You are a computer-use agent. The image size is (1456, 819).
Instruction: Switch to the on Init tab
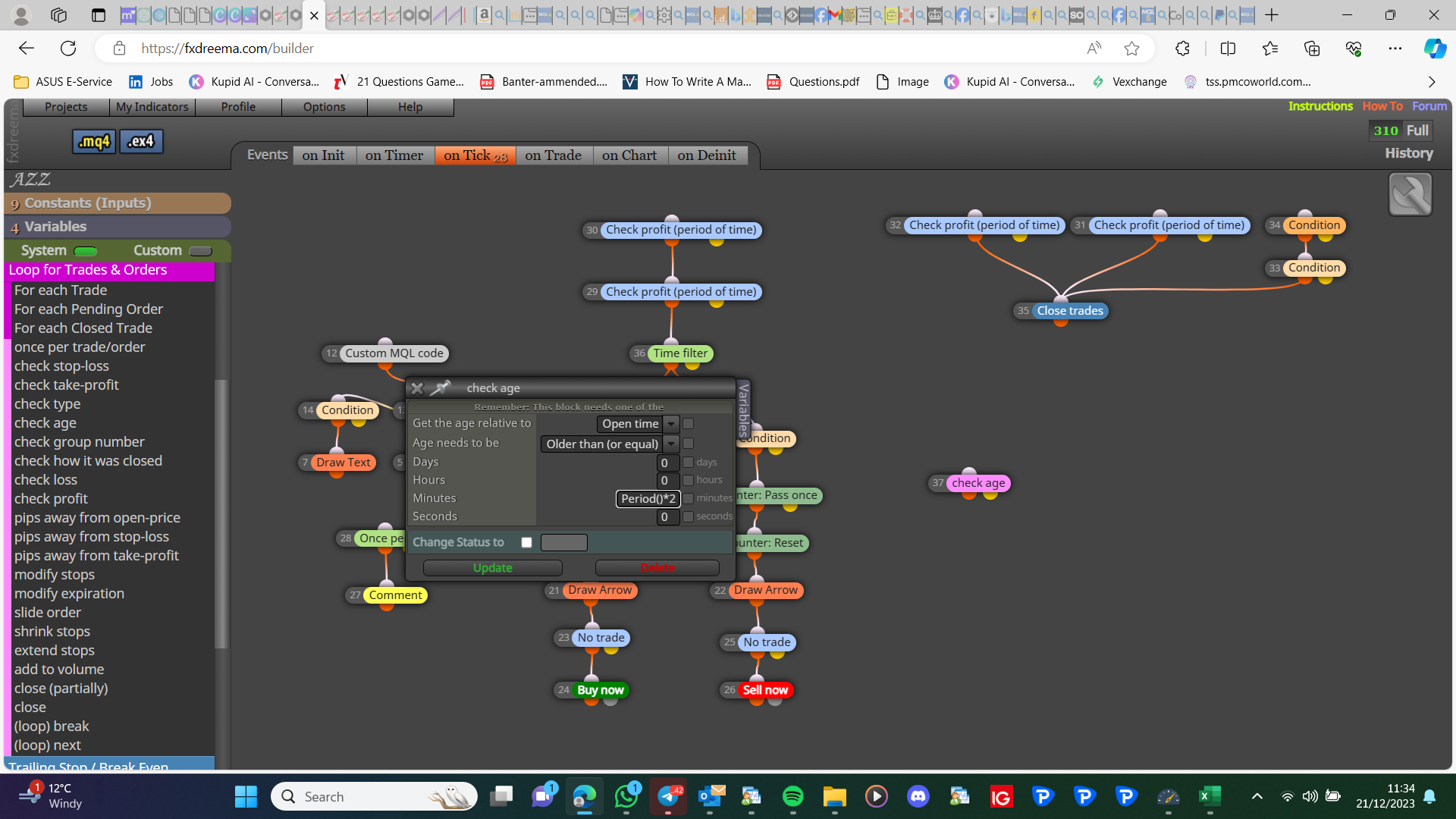(323, 155)
